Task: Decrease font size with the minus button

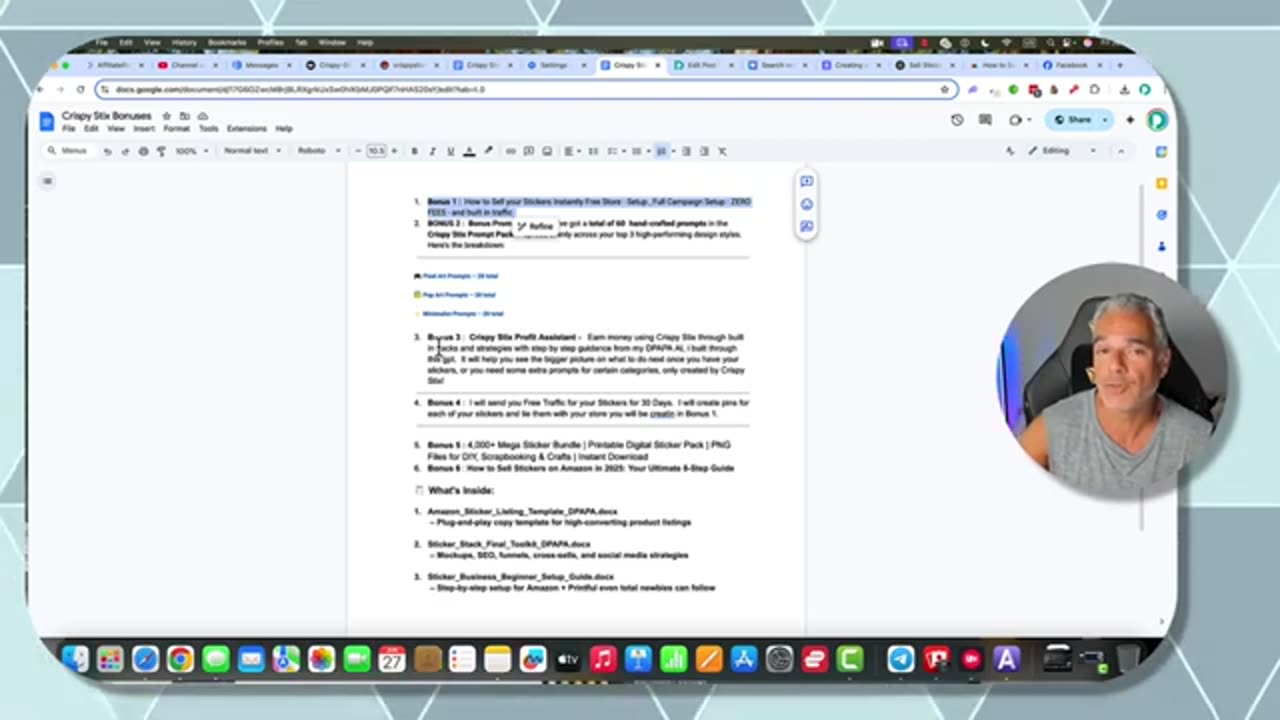Action: coord(358,151)
